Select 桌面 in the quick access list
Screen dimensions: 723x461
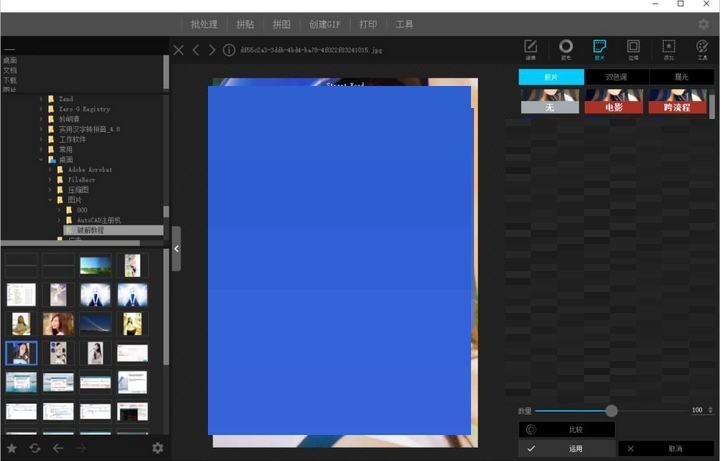tap(10, 60)
